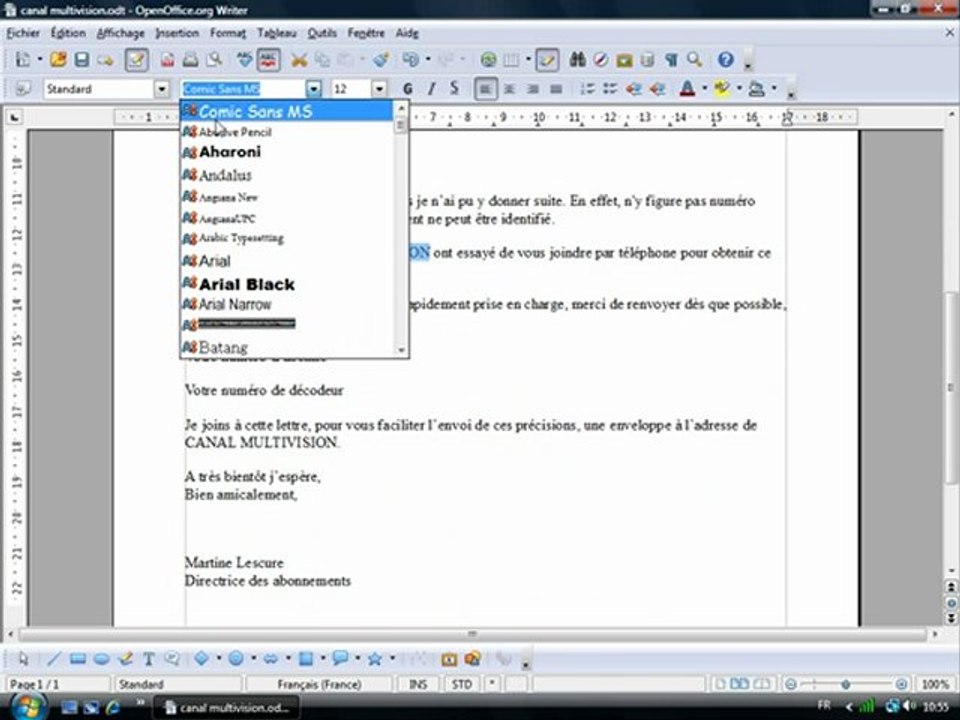Select the Ellipse drawing tool
This screenshot has height=720, width=960.
coord(102,659)
